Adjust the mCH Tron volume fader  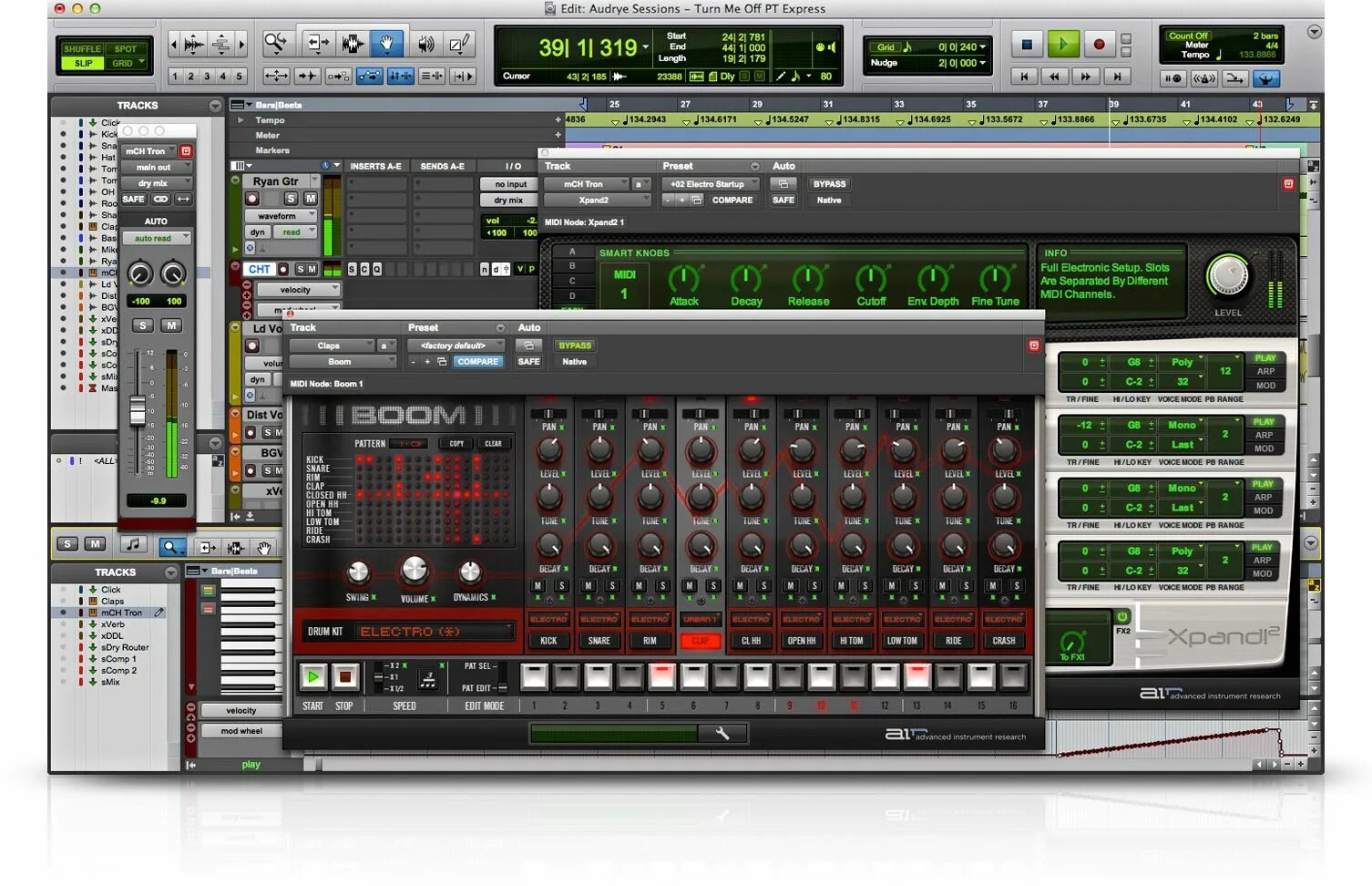(138, 413)
